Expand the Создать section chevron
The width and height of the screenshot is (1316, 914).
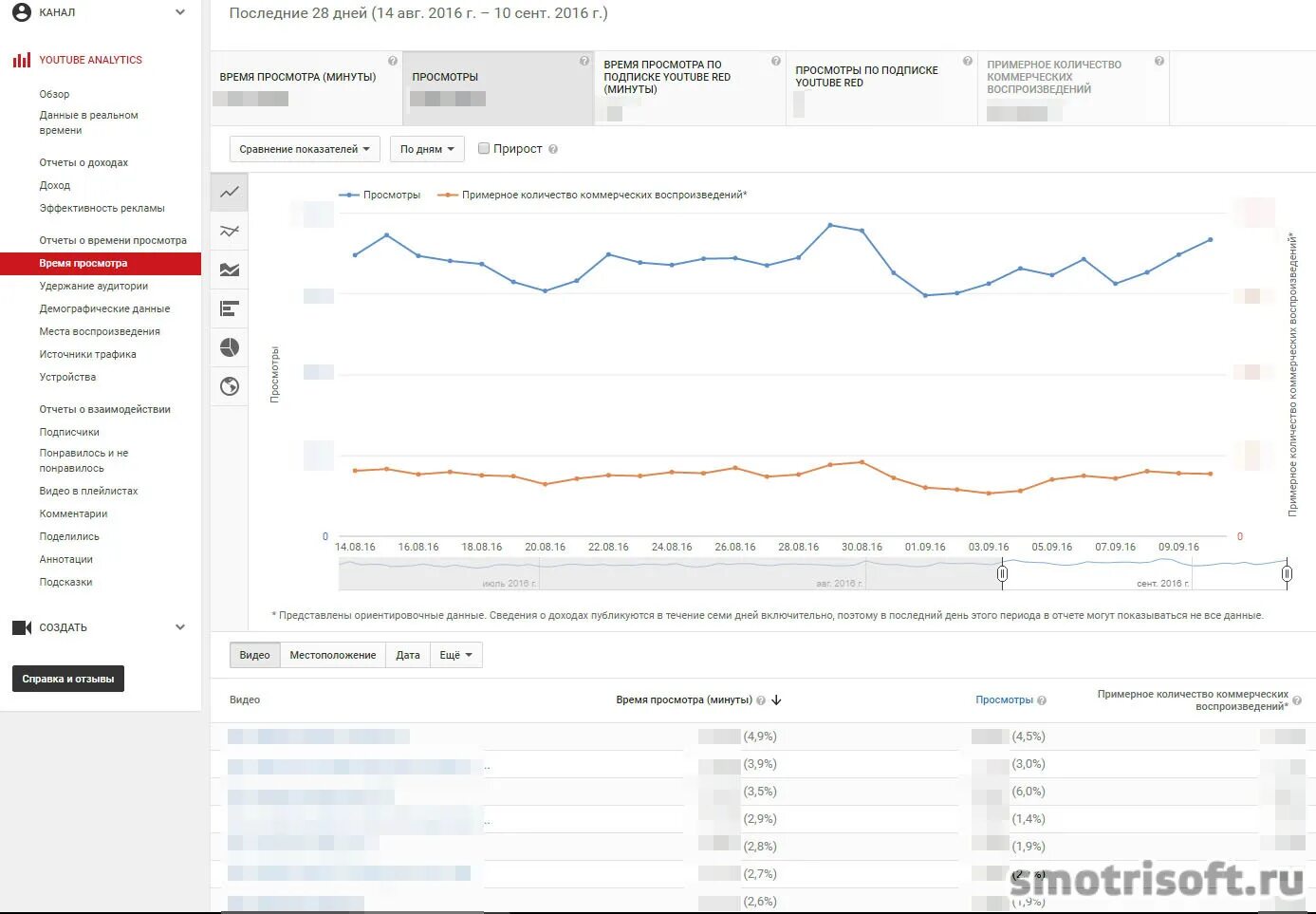[x=180, y=627]
